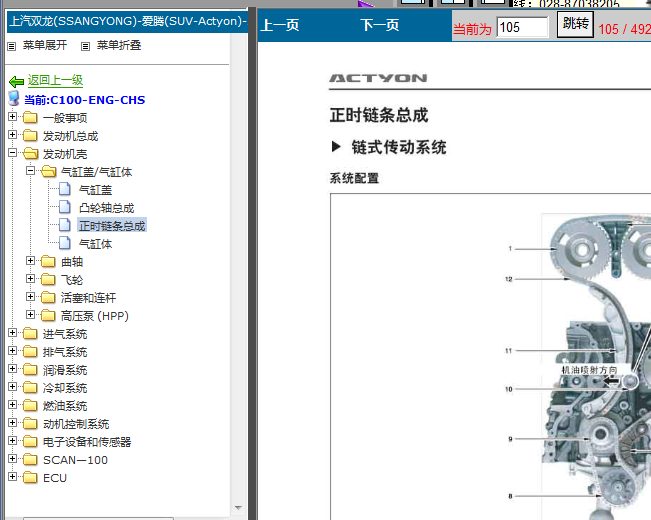Focus the page number field showing 105
This screenshot has width=651, height=520.
pos(523,27)
